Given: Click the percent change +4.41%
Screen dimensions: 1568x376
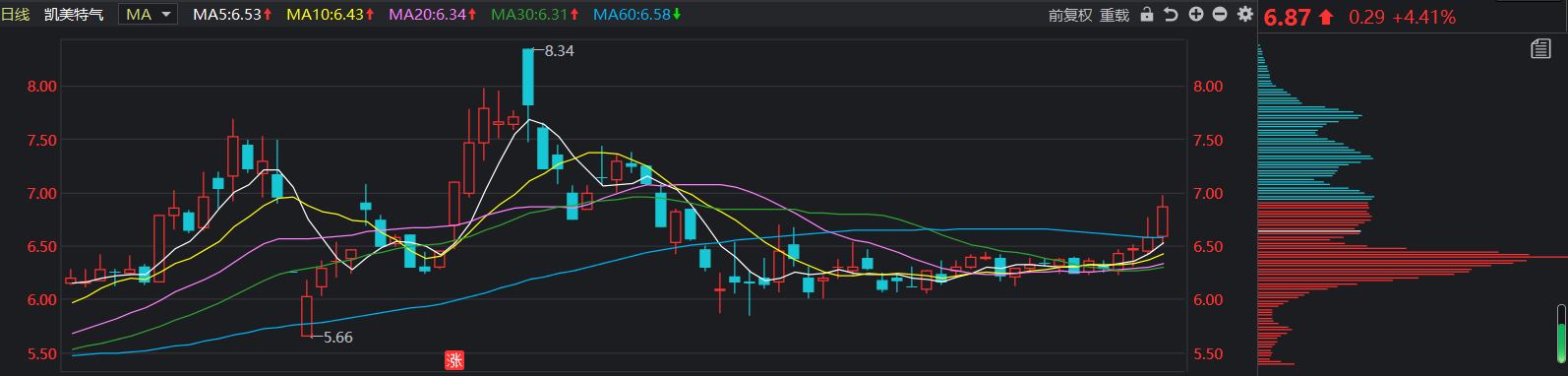Looking at the screenshot, I should click(1424, 17).
